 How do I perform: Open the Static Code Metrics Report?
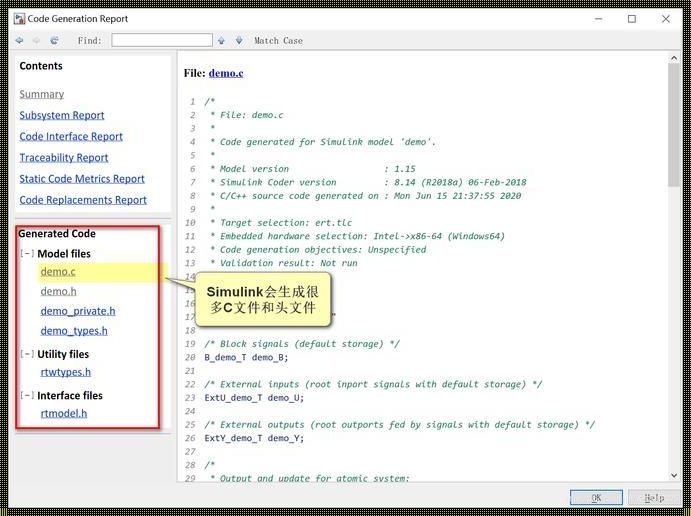82,179
